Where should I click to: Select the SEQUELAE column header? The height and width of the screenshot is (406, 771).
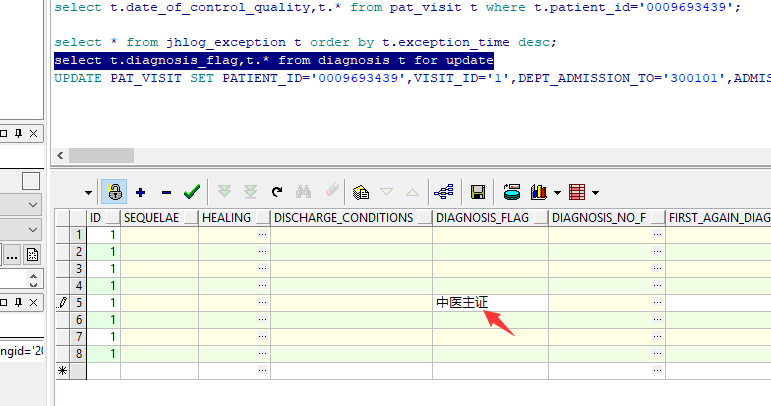pos(159,218)
